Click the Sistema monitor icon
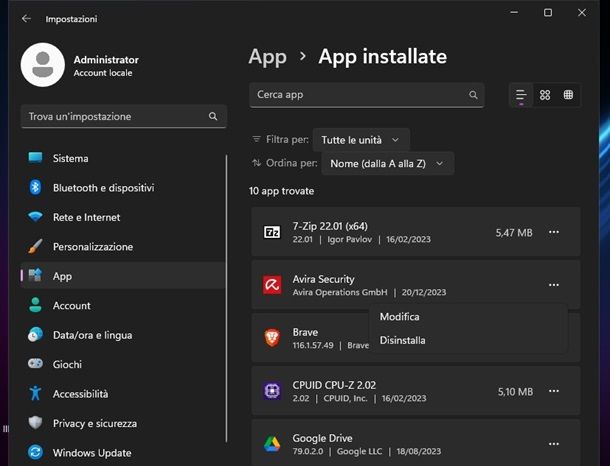This screenshot has height=466, width=610. pos(35,158)
